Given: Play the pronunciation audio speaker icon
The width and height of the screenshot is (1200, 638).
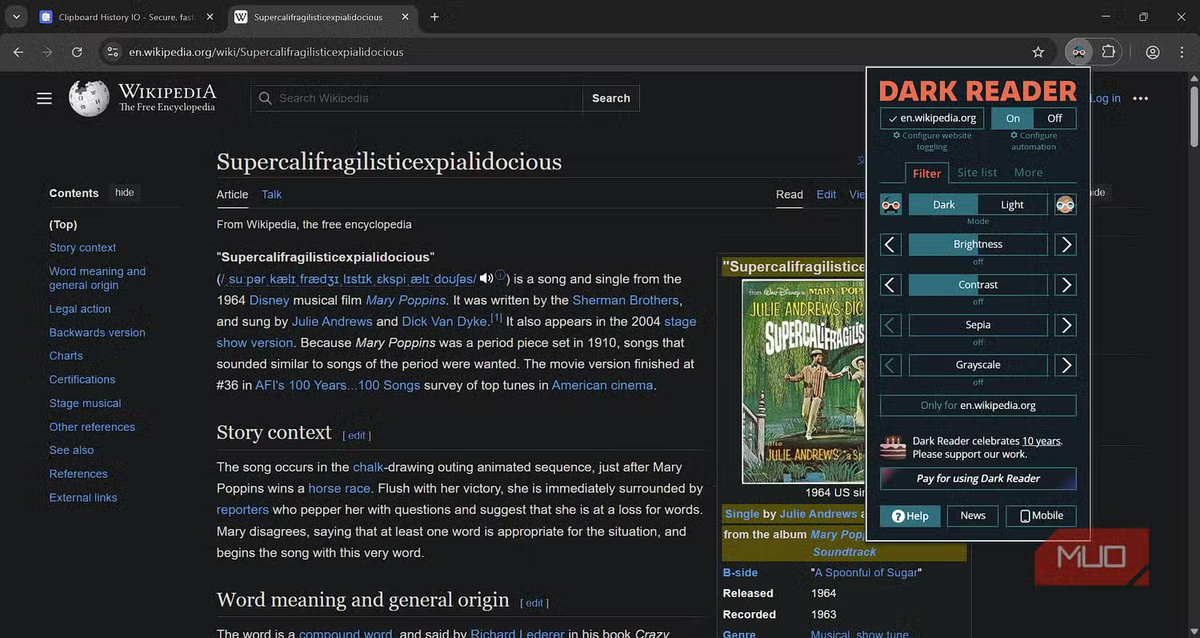Looking at the screenshot, I should coord(487,278).
